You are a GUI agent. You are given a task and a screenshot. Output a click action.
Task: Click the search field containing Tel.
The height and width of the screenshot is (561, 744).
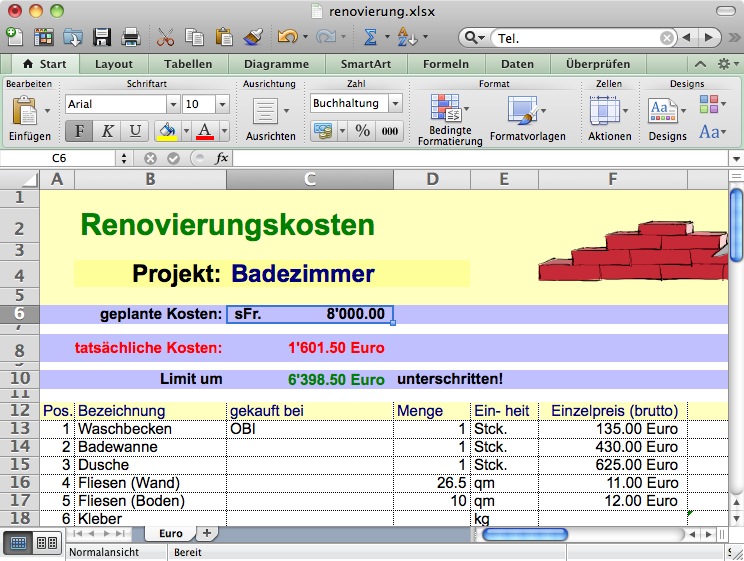pyautogui.click(x=586, y=38)
